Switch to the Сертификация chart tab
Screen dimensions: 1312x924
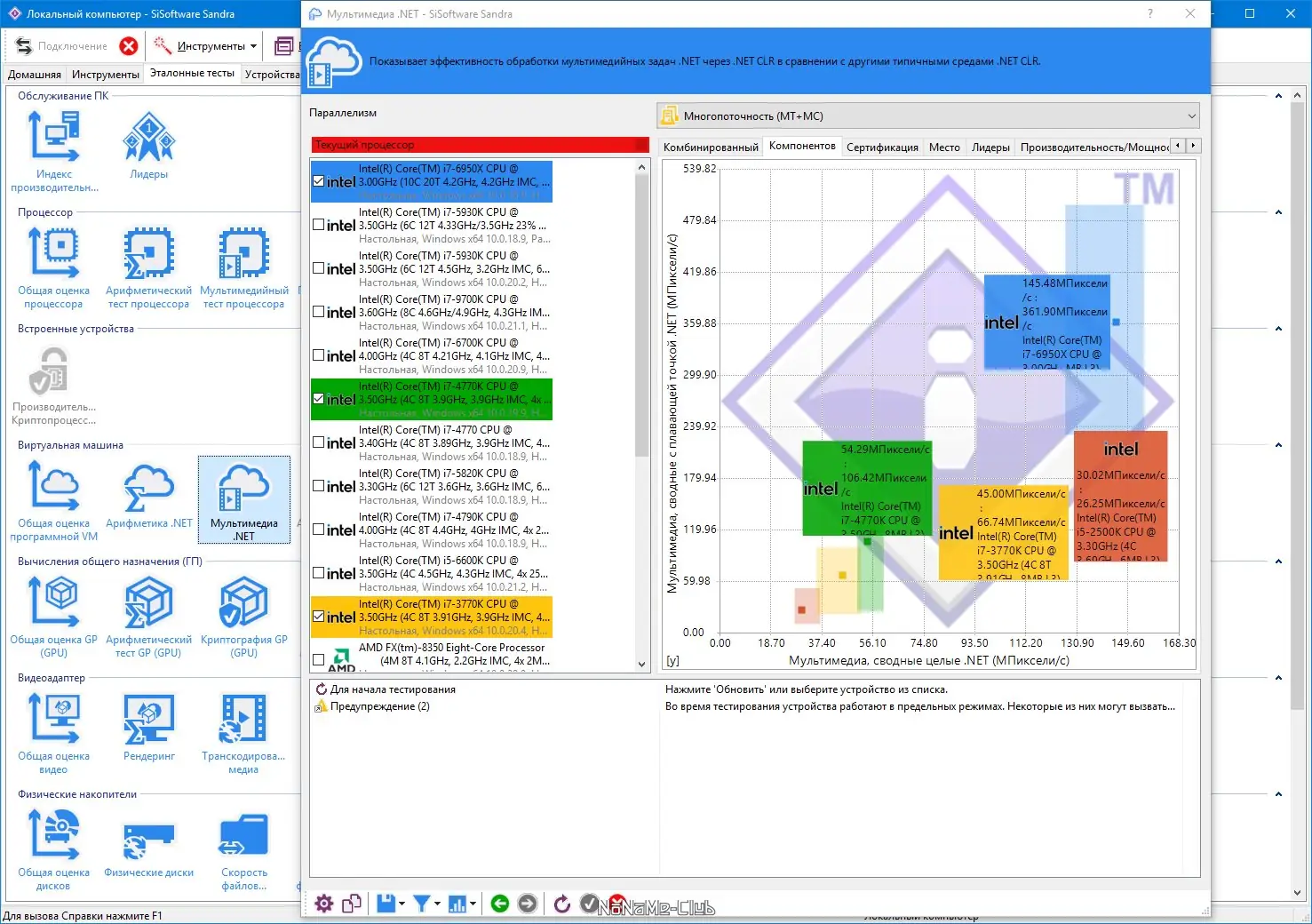[x=882, y=147]
